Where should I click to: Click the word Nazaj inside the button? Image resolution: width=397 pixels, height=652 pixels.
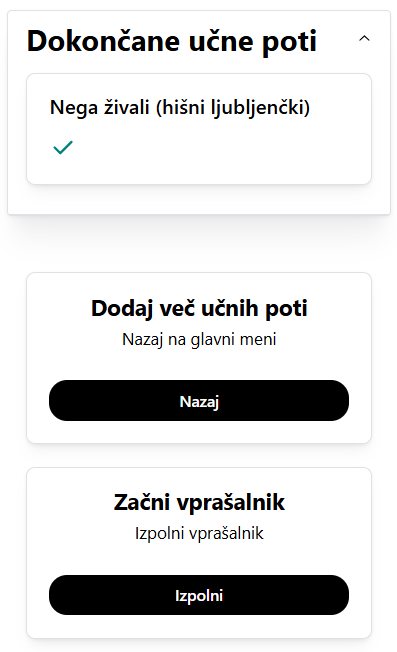click(199, 402)
